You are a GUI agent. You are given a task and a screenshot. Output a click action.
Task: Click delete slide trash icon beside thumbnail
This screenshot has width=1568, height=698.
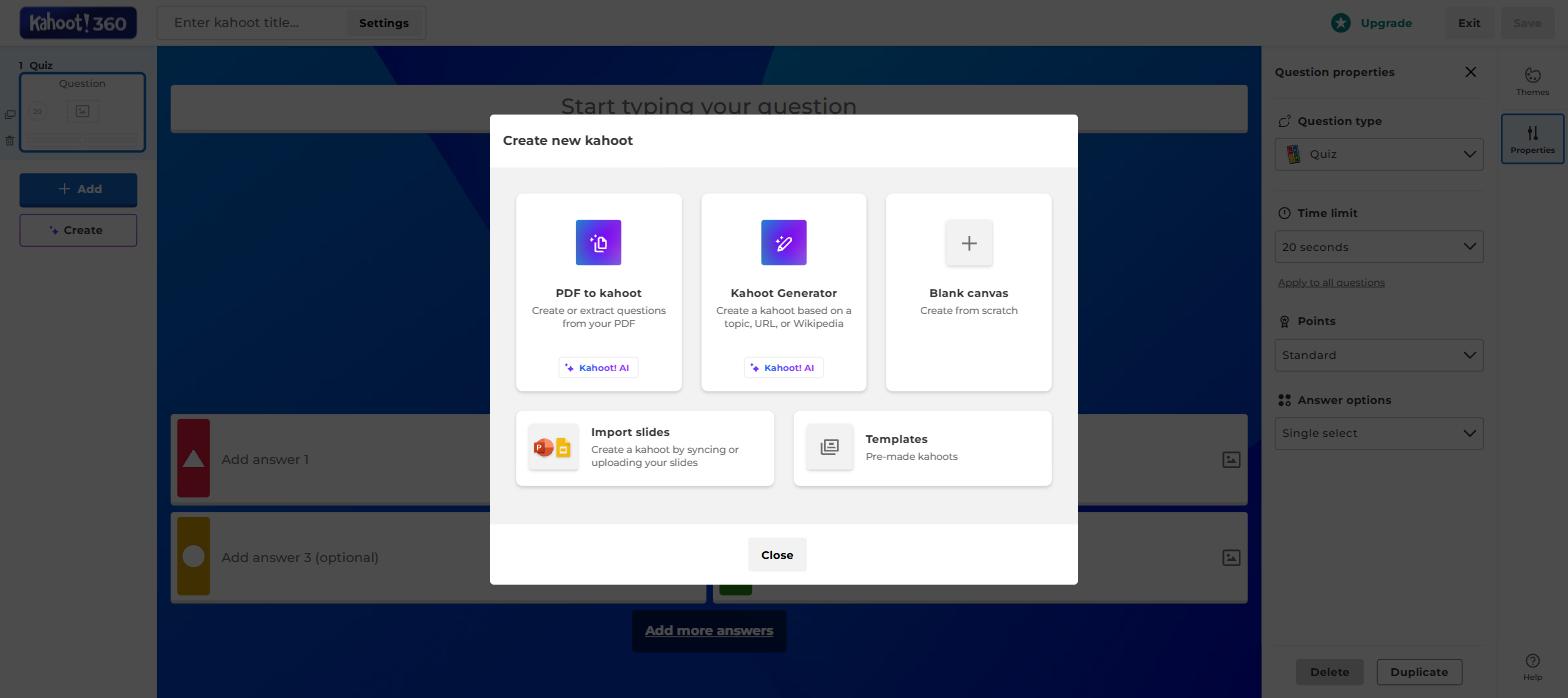10,140
